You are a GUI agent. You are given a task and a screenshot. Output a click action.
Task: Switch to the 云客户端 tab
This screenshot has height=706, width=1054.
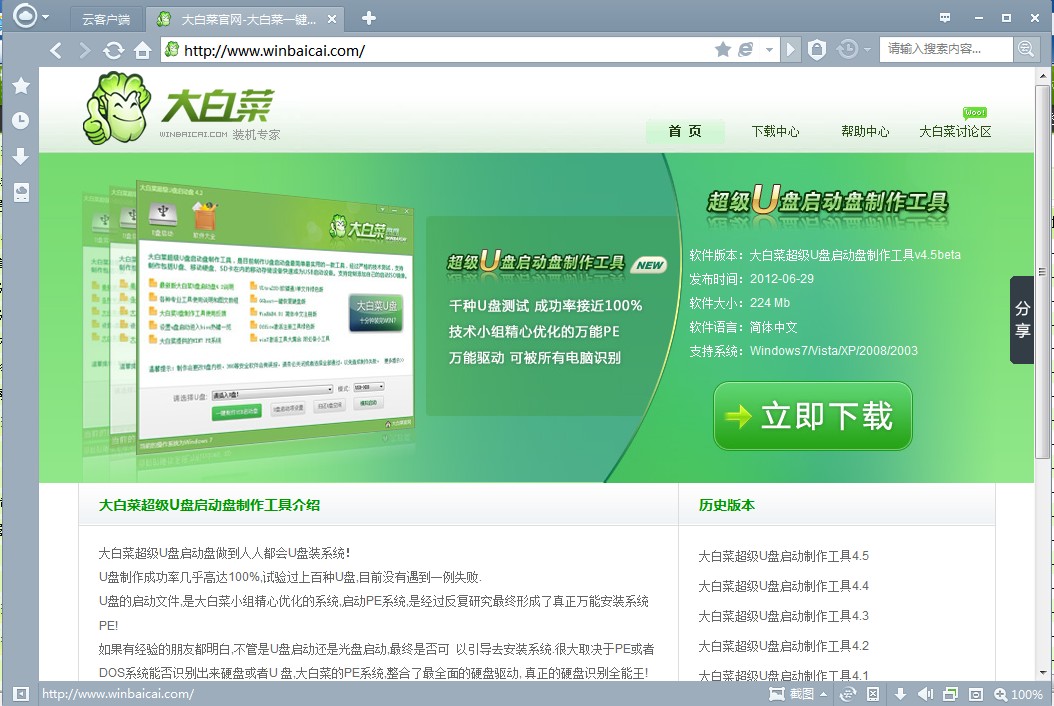[x=106, y=19]
